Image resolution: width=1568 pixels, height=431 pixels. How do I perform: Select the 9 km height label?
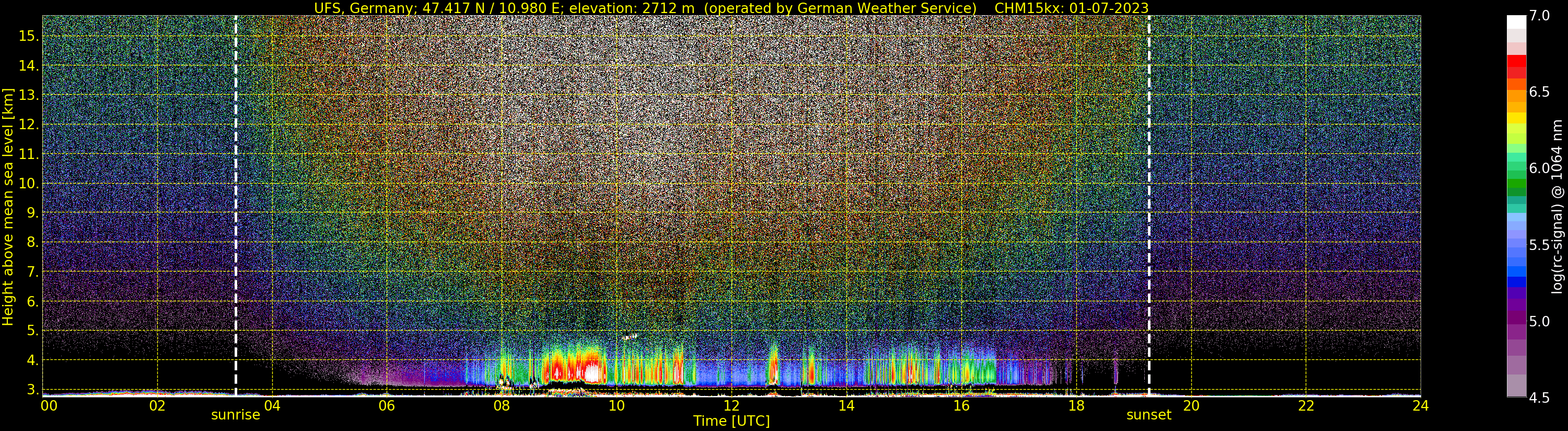pyautogui.click(x=32, y=213)
